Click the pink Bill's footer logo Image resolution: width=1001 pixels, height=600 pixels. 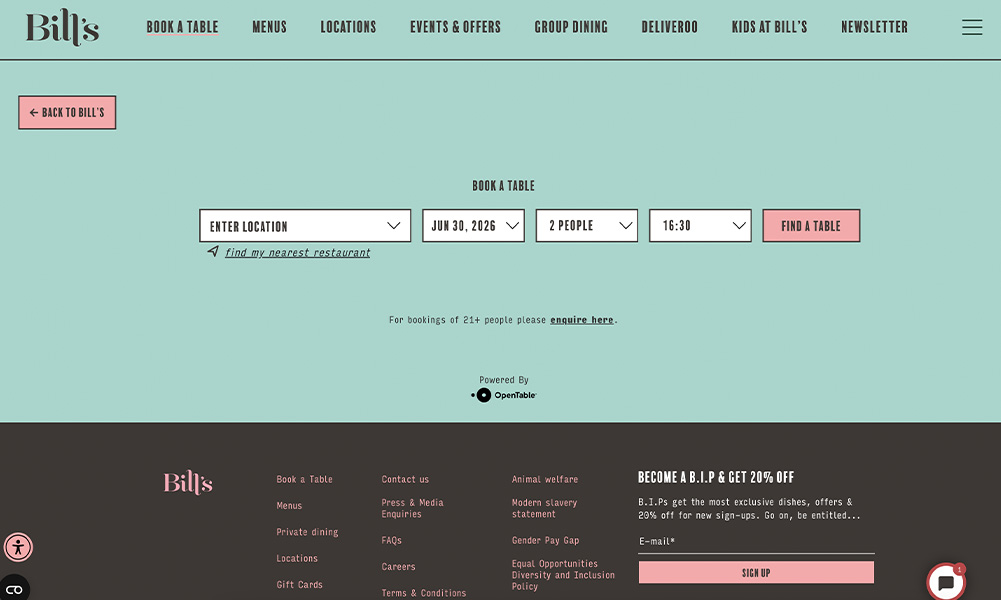click(x=188, y=483)
